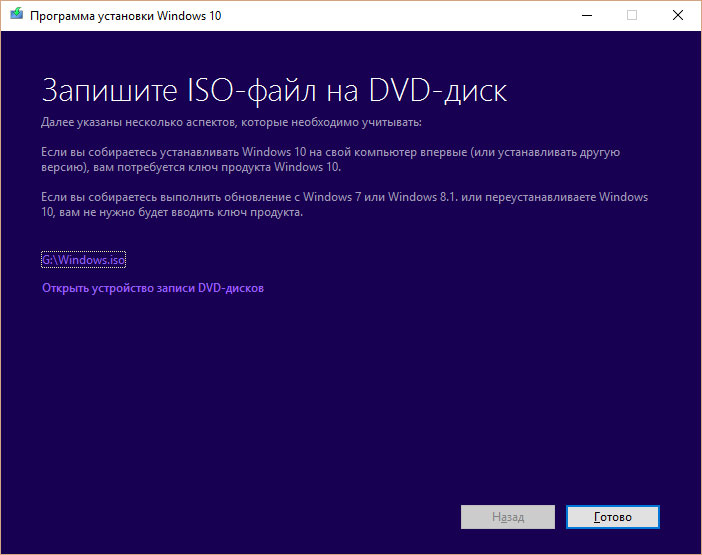Click the title text 'Программа установки Windows 10'

[x=125, y=16]
